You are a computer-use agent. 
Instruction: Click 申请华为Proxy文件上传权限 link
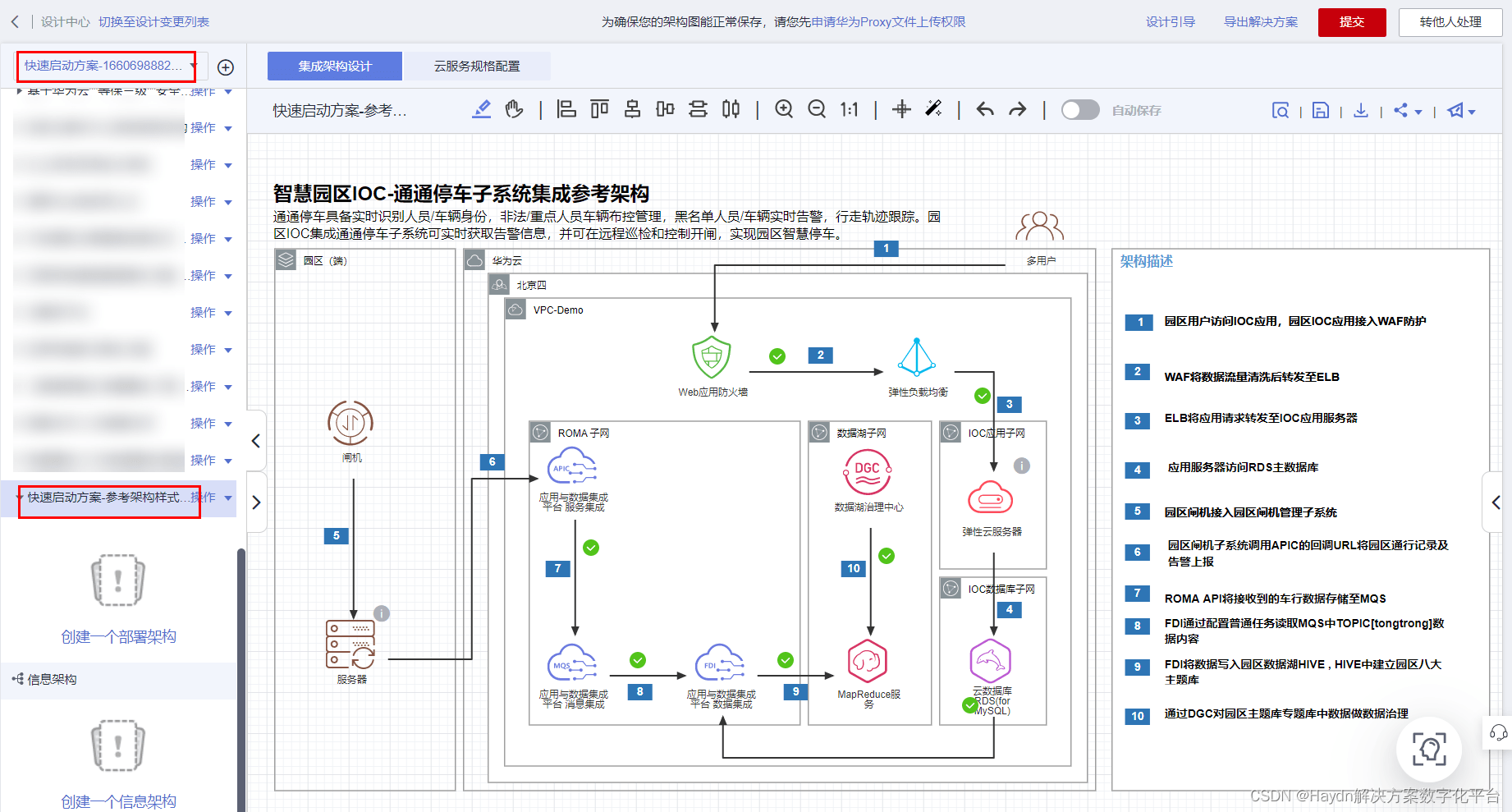tap(888, 22)
